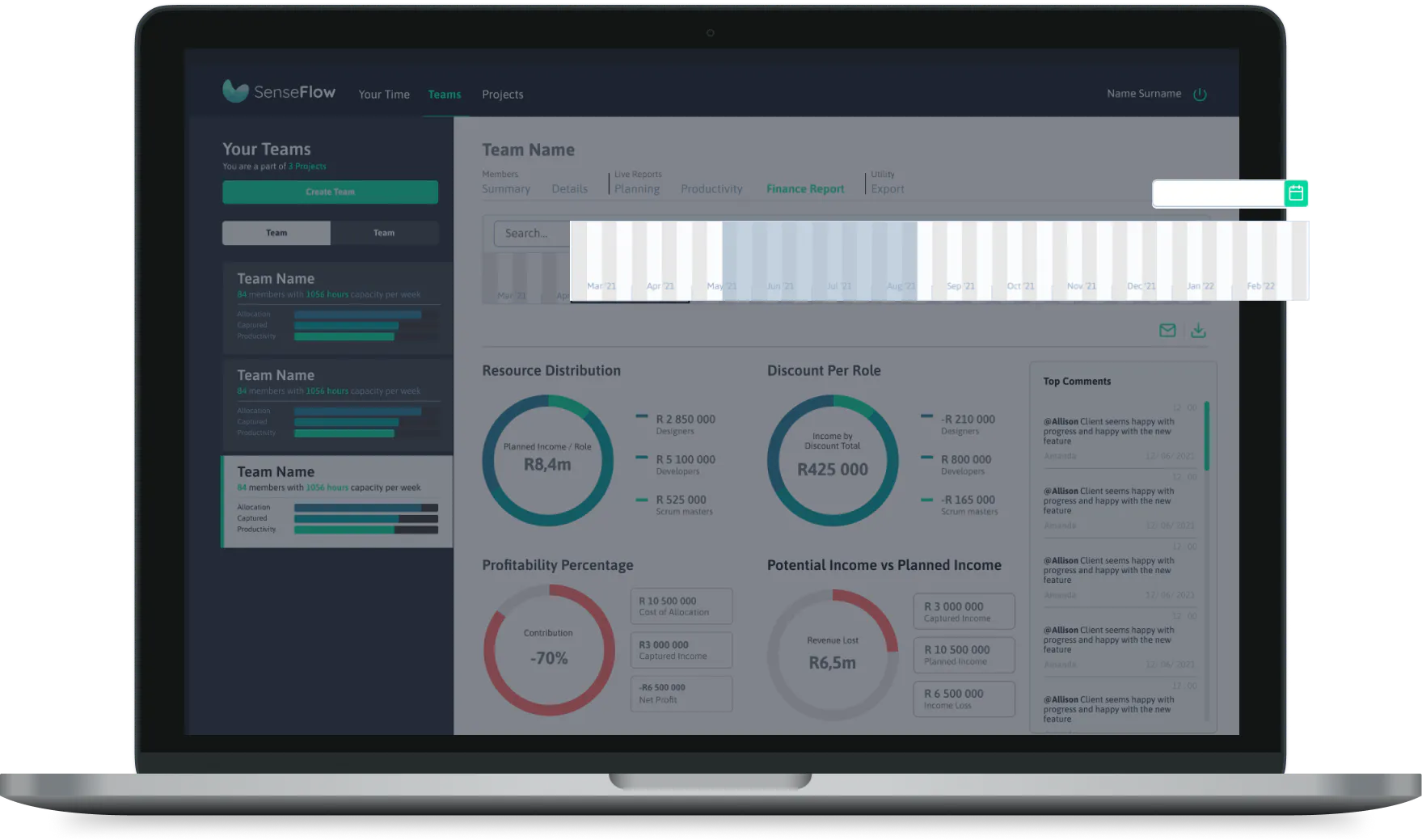Click the R 6 500 000 Income Loss box
Screen dimensions: 1422x840
964,699
